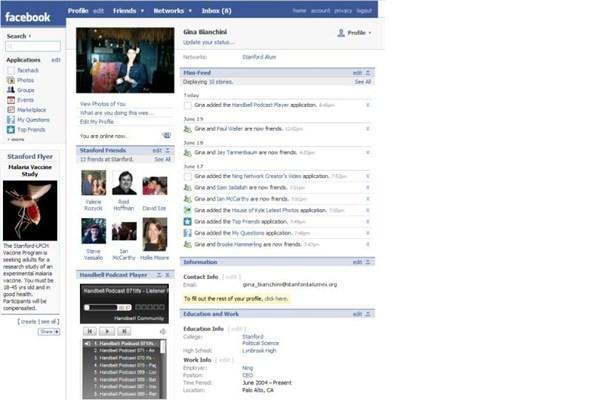Click the profile silhouette icon near Profile dropdown
600x400 pixels.
tap(341, 33)
